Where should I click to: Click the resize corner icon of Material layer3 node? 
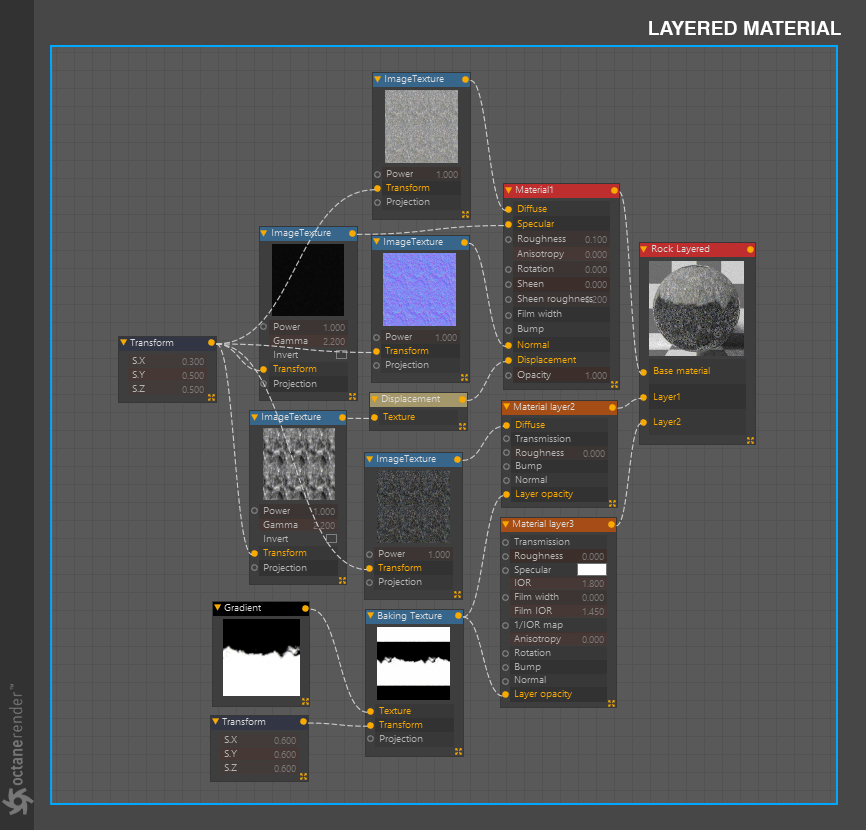coord(611,703)
